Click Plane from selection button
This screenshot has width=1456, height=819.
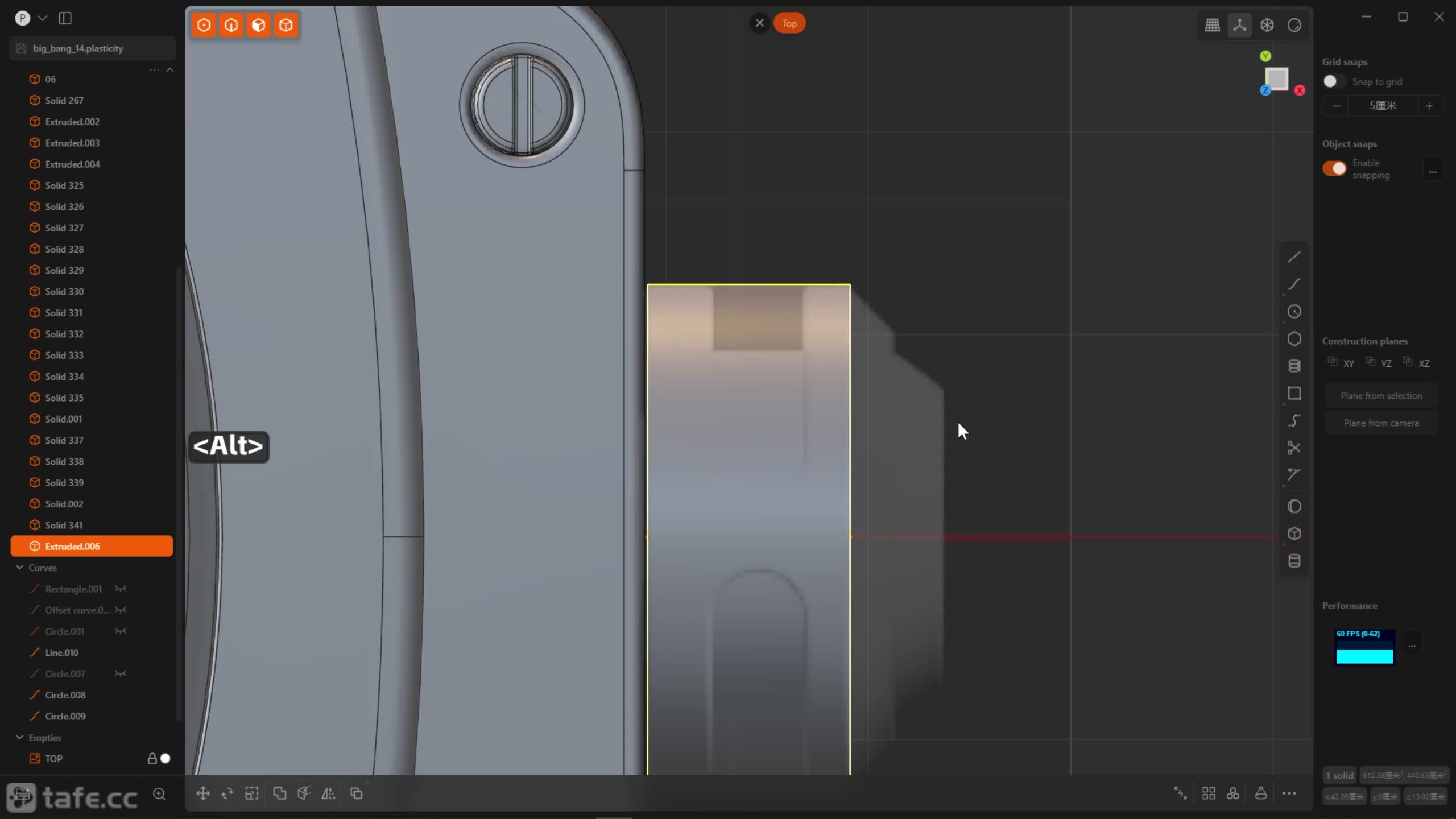tap(1381, 396)
